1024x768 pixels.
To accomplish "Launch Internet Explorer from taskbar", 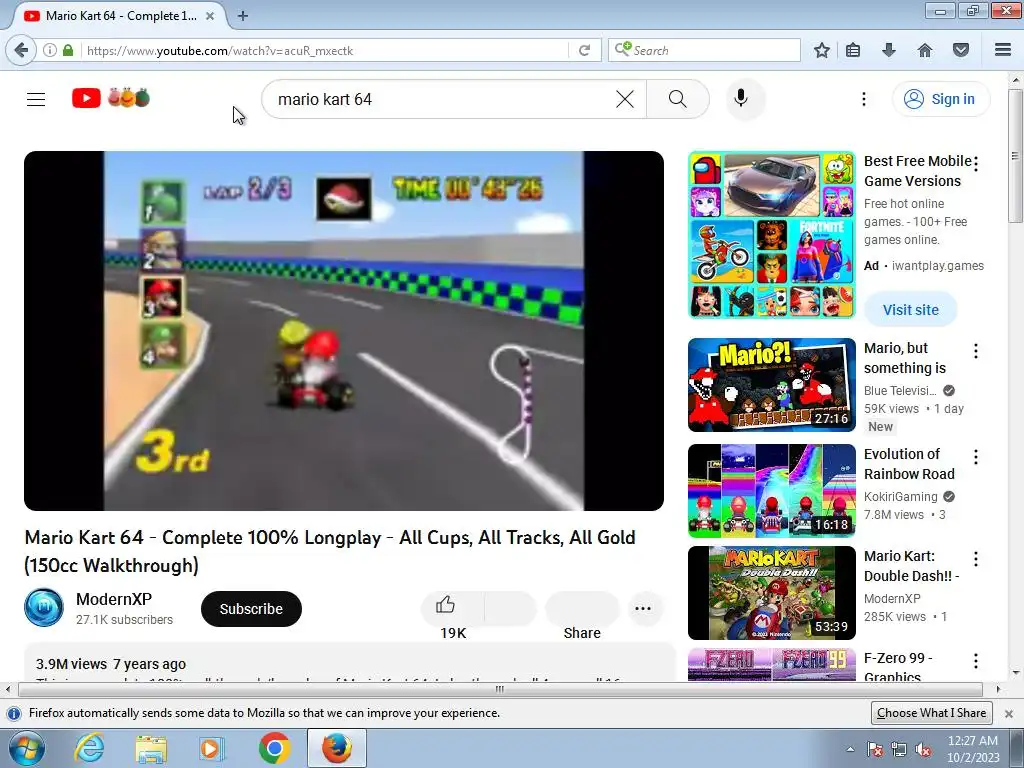I will point(89,748).
